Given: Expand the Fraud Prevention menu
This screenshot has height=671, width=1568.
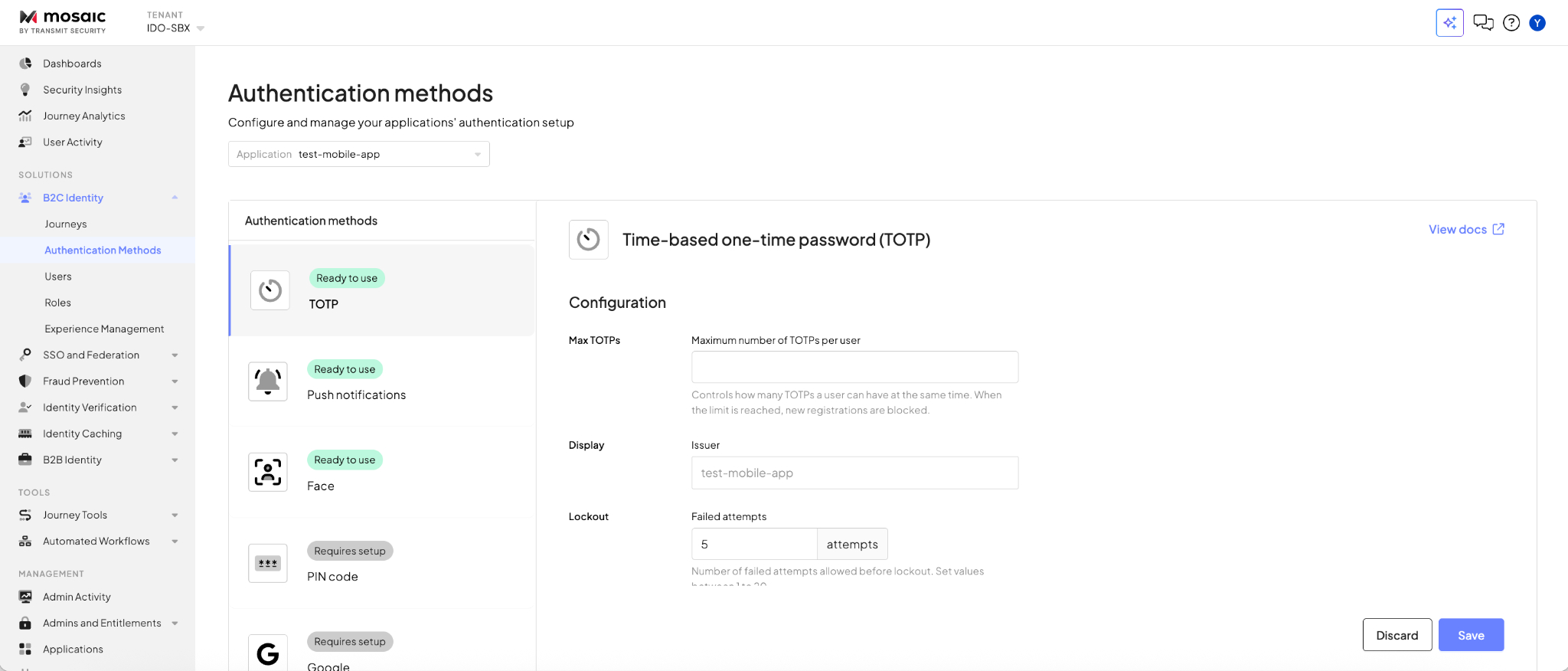Looking at the screenshot, I should [175, 381].
